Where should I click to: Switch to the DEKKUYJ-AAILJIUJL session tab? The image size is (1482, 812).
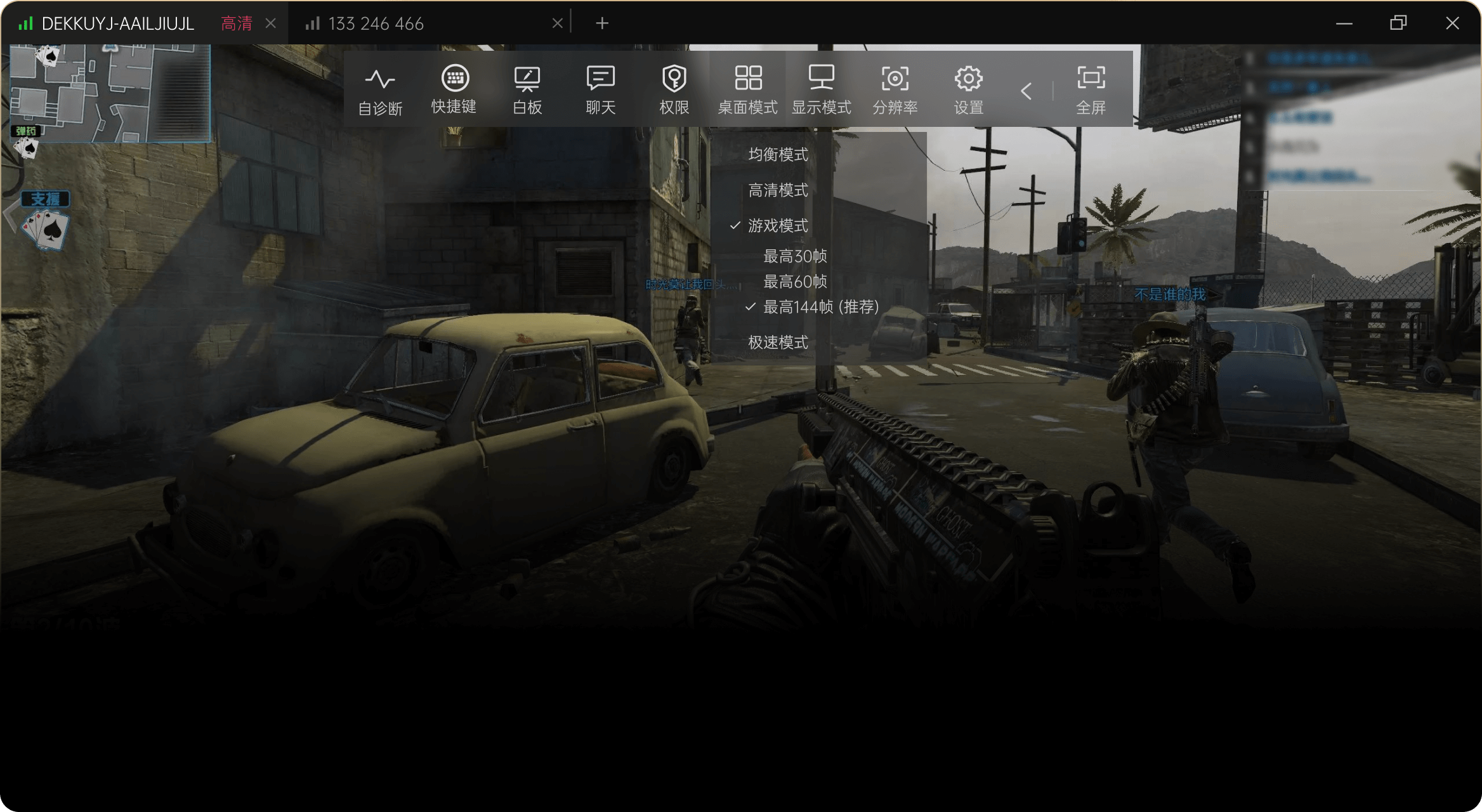click(x=117, y=23)
